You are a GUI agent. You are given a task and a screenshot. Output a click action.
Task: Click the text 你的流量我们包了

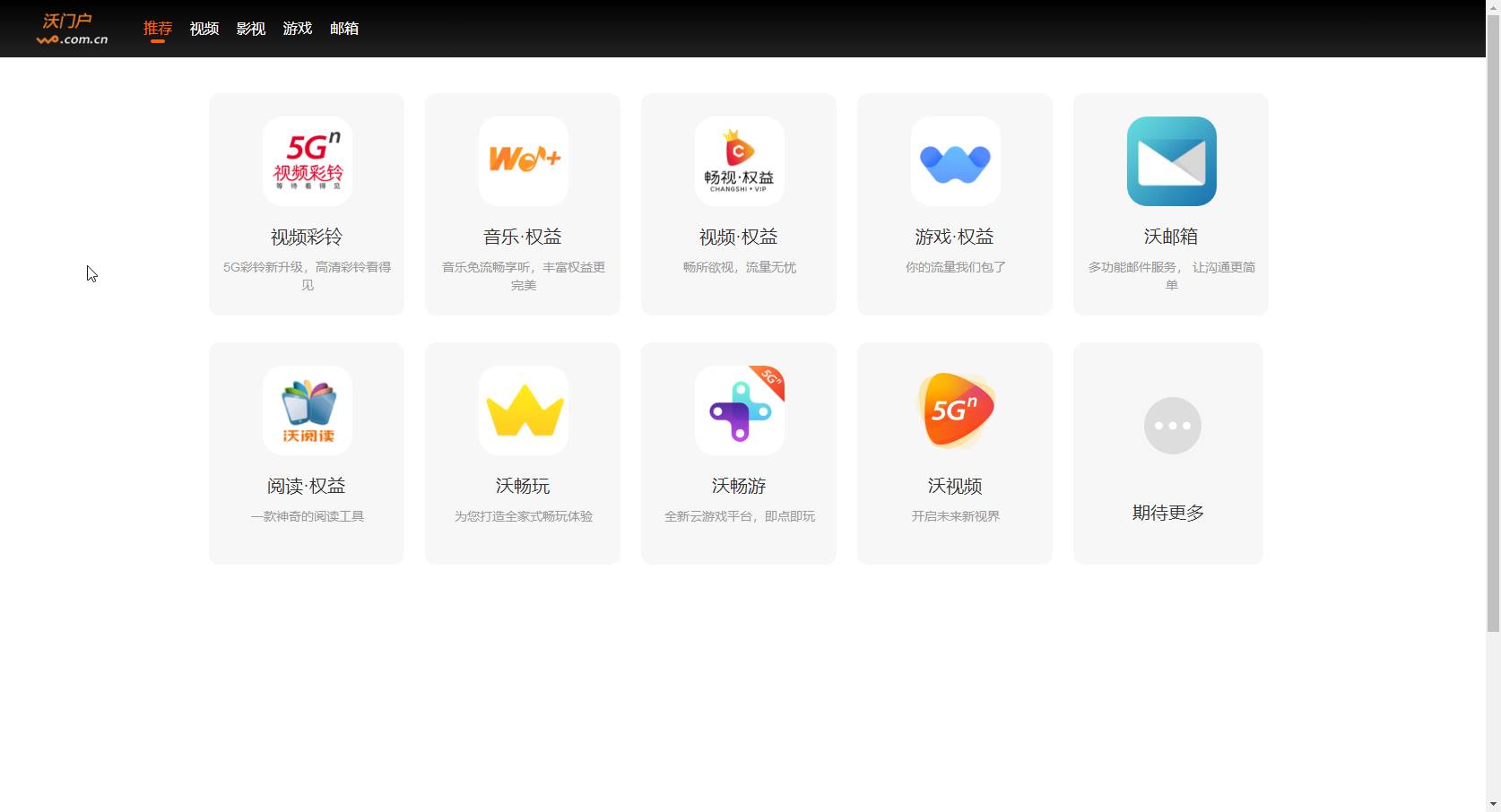click(x=956, y=267)
